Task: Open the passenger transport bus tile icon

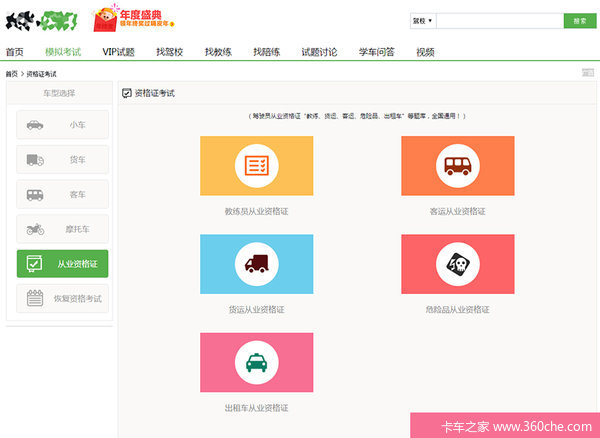Action: [458, 166]
